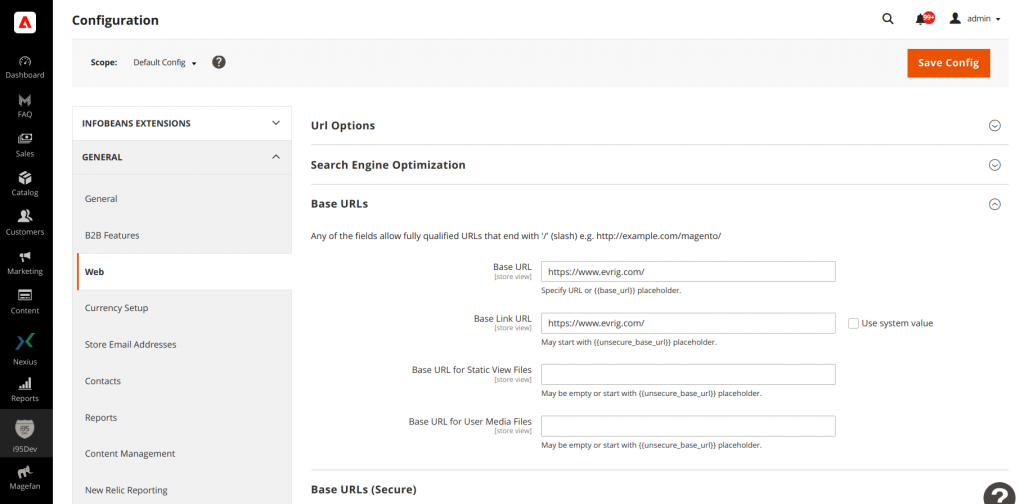Image resolution: width=1024 pixels, height=504 pixels.
Task: Click the Save Config button
Action: tap(948, 63)
